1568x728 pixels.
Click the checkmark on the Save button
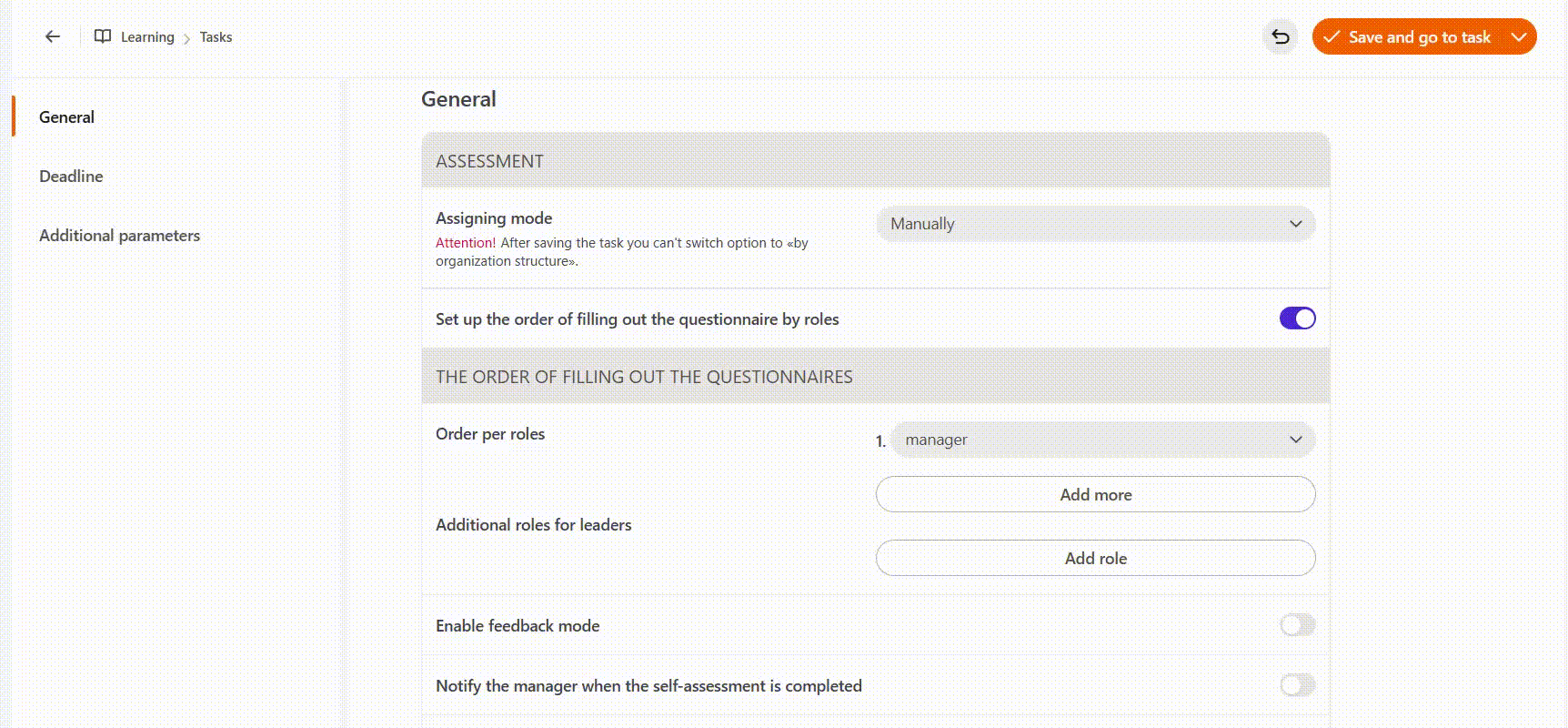tap(1332, 36)
